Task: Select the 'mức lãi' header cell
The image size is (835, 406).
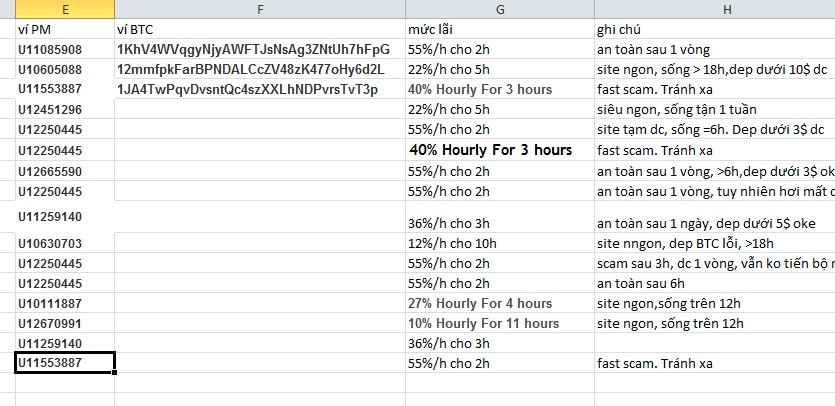Action: [499, 29]
